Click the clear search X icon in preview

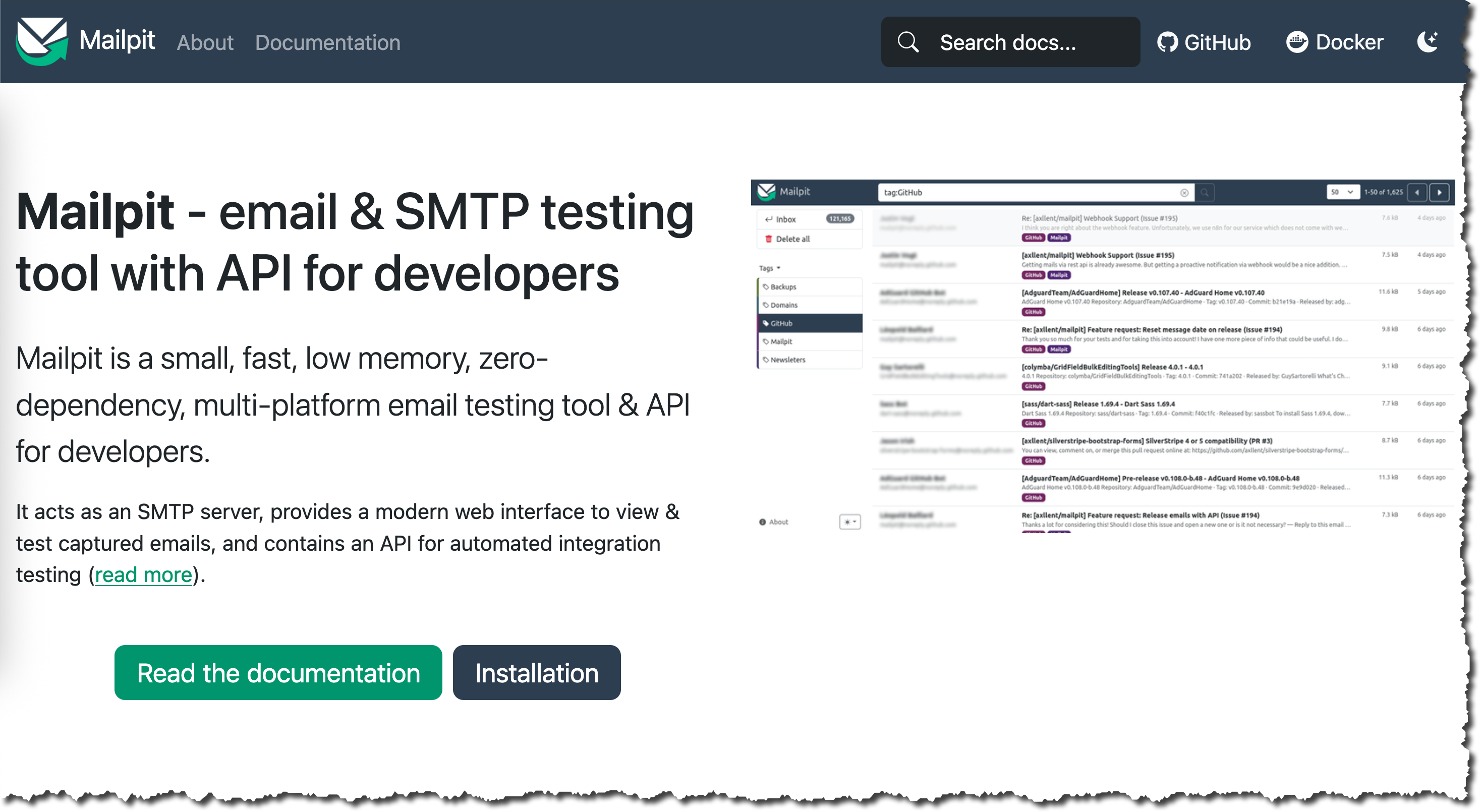point(1184,193)
